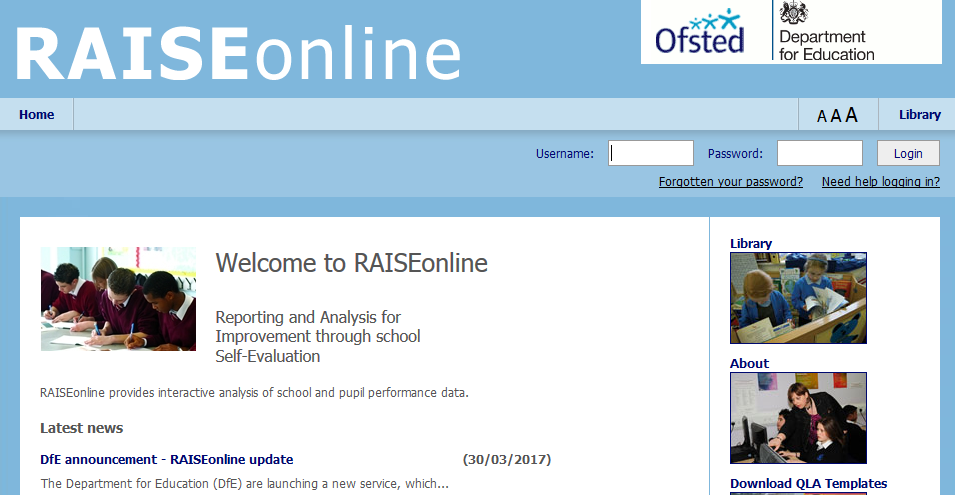This screenshot has width=955, height=495.
Task: Open the Forgotten your password link
Action: (731, 181)
